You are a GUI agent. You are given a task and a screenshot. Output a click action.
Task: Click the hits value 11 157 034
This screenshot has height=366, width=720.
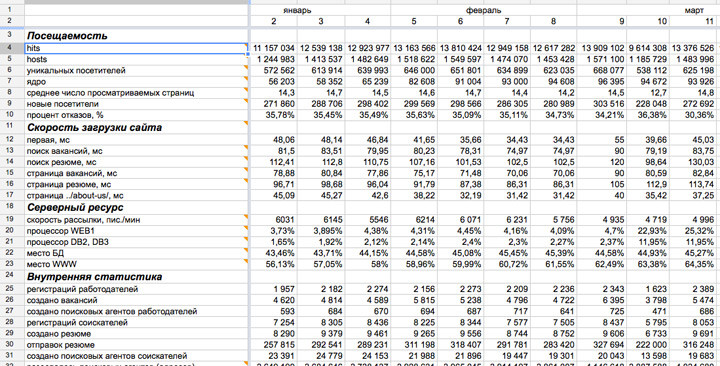274,48
